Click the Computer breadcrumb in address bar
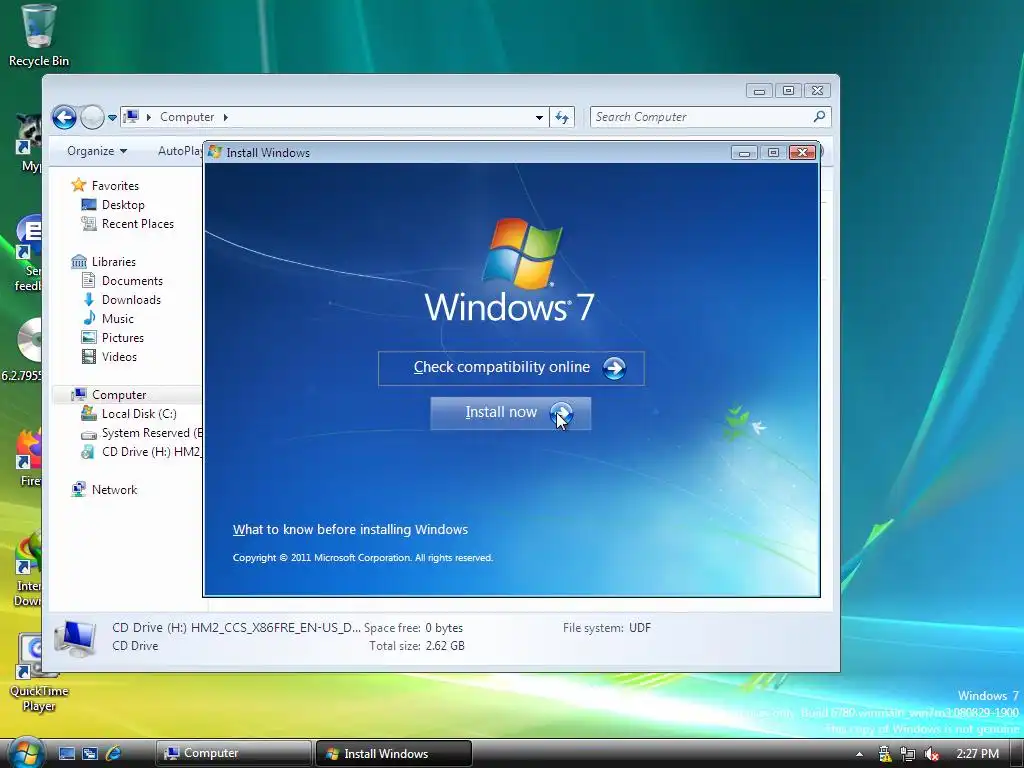Image resolution: width=1024 pixels, height=768 pixels. click(187, 117)
